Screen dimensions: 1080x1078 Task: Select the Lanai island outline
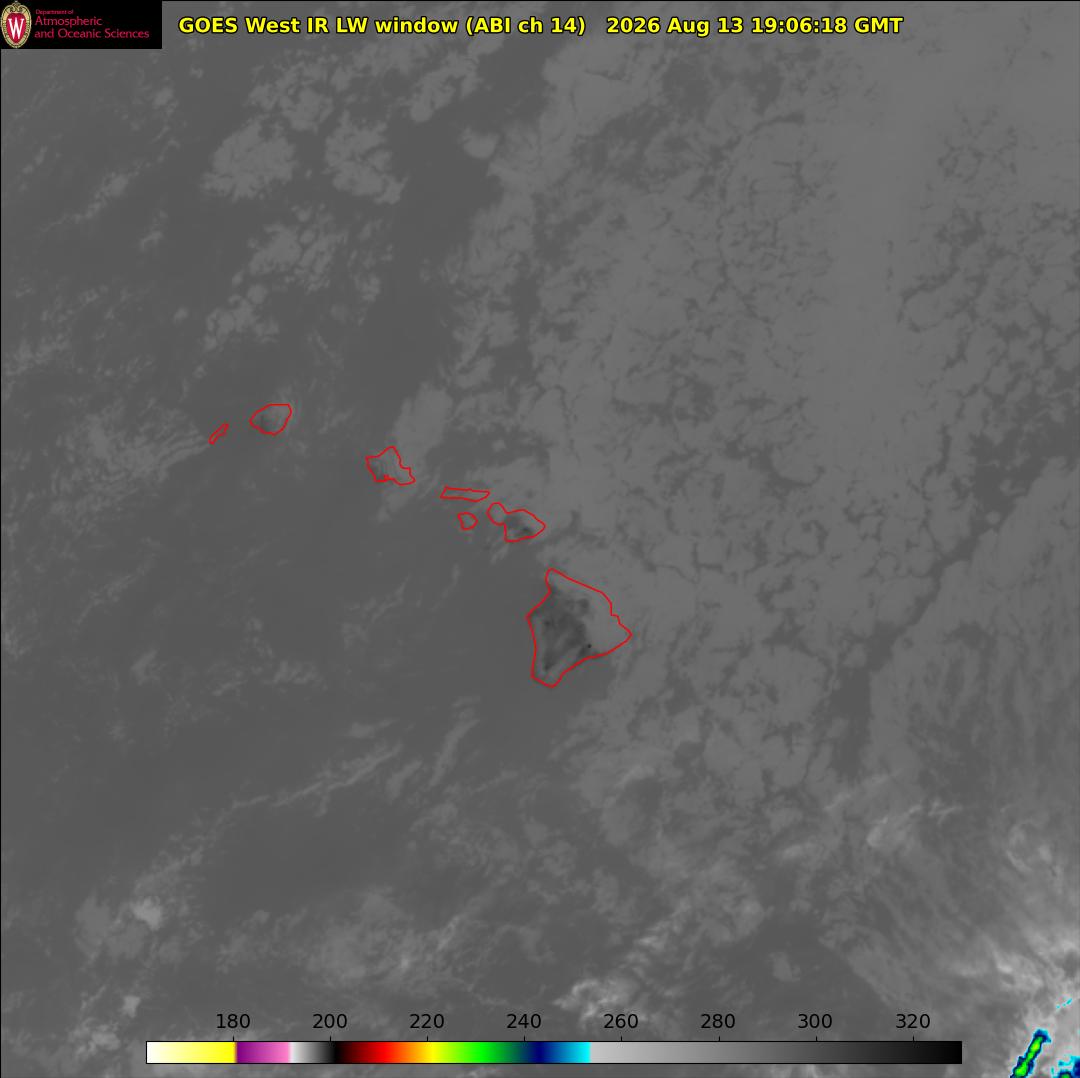(468, 521)
